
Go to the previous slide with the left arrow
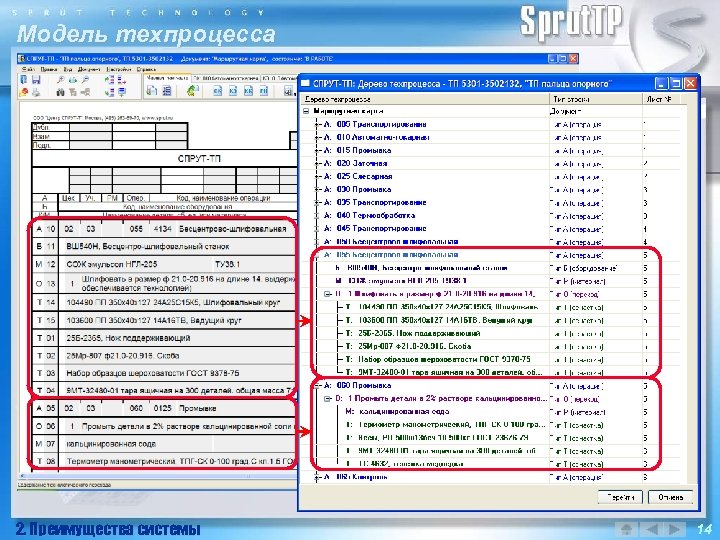tap(651, 529)
